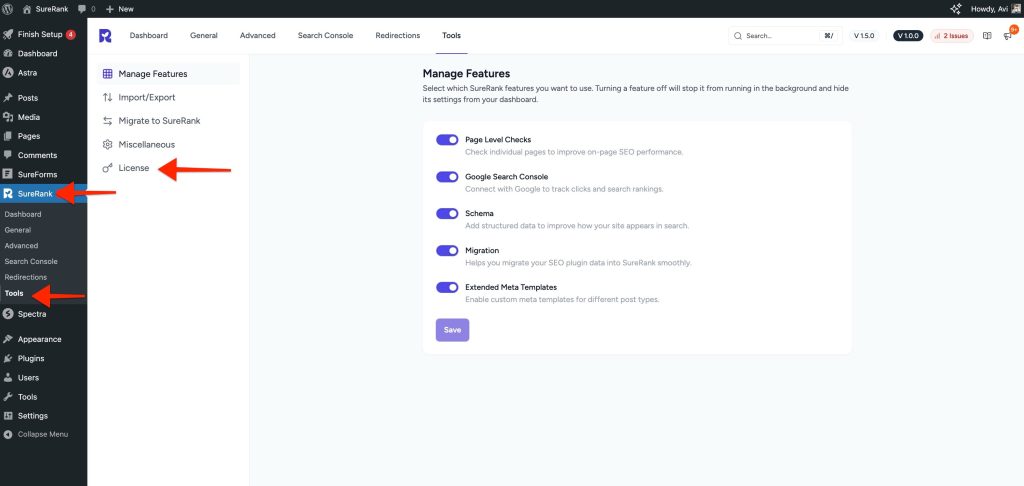Click the 'Add structured data' description text
The width and height of the screenshot is (1024, 486).
(x=577, y=226)
